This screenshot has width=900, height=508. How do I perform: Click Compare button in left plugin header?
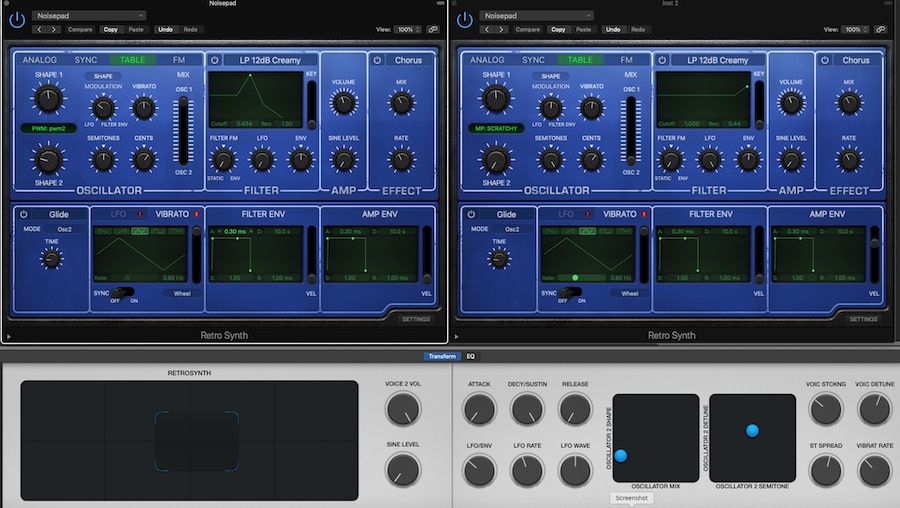(x=80, y=29)
